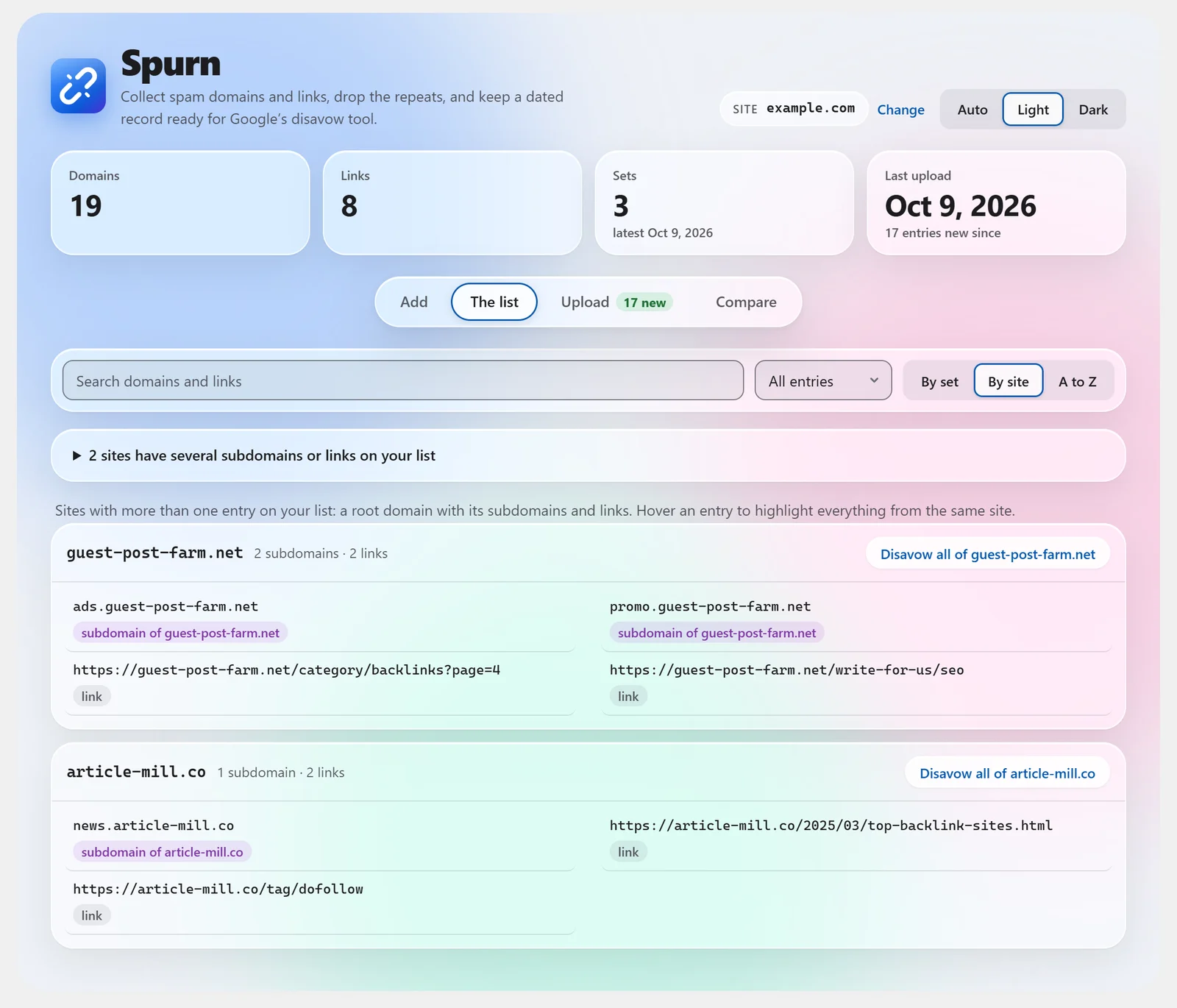Open the Domains 19 stat card
This screenshot has width=1177, height=1008.
coord(180,203)
